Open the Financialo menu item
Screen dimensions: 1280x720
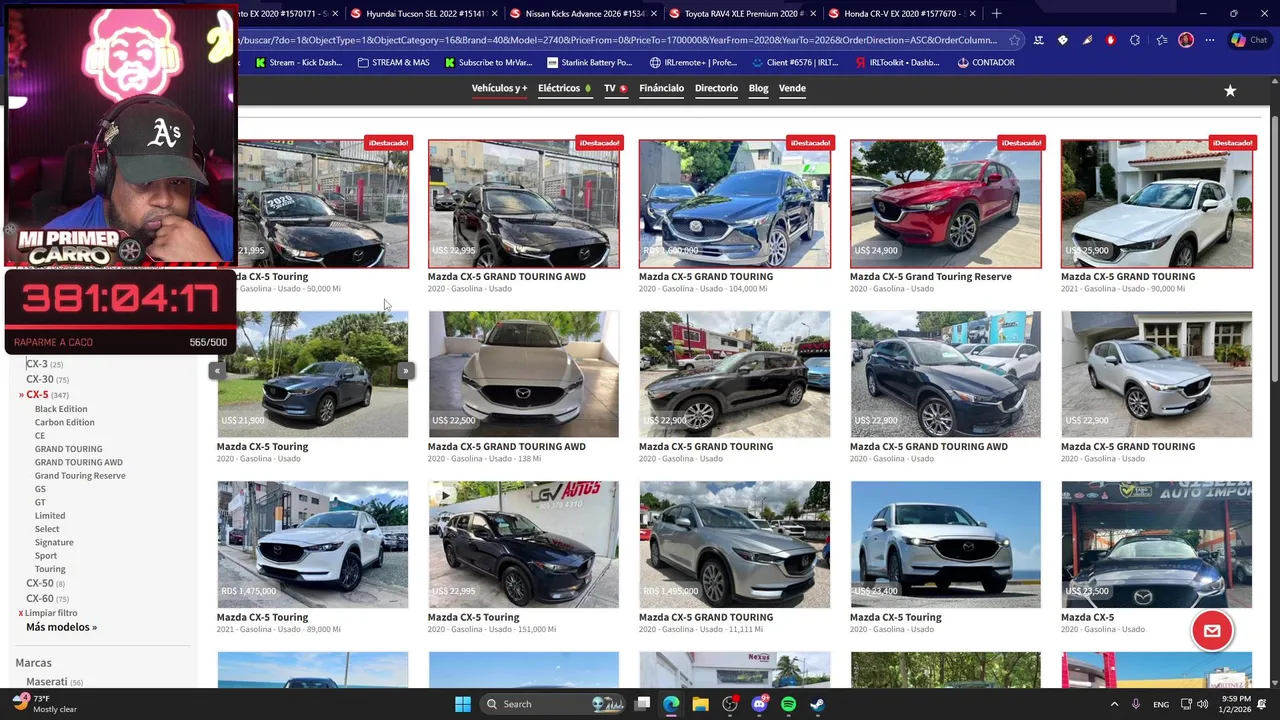(x=661, y=88)
